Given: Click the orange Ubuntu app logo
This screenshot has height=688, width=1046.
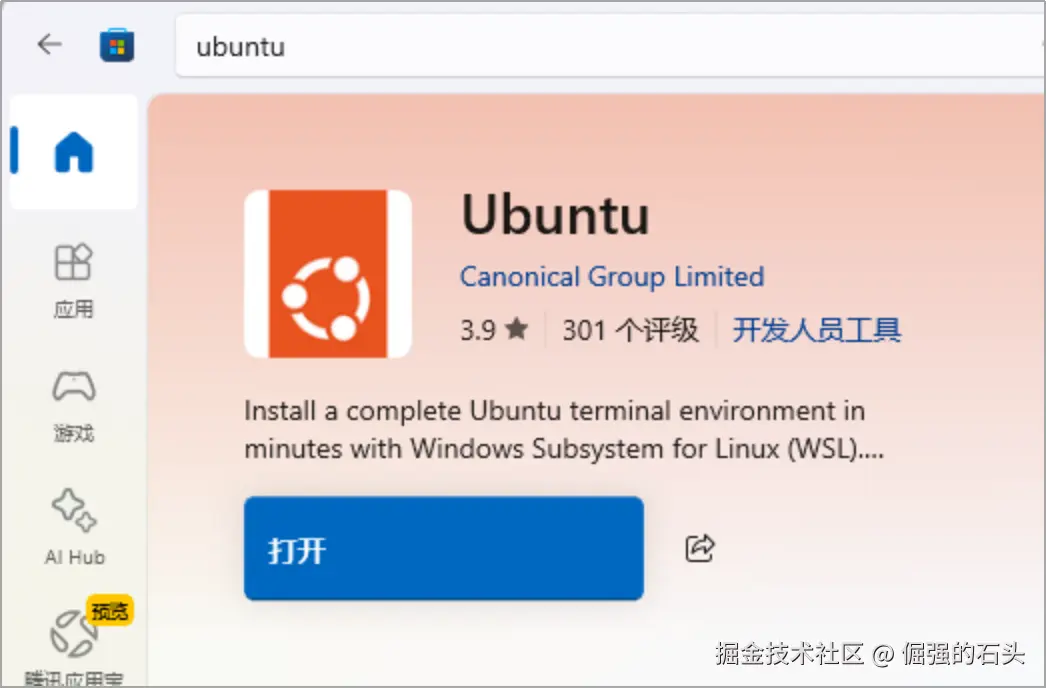Looking at the screenshot, I should pyautogui.click(x=328, y=274).
